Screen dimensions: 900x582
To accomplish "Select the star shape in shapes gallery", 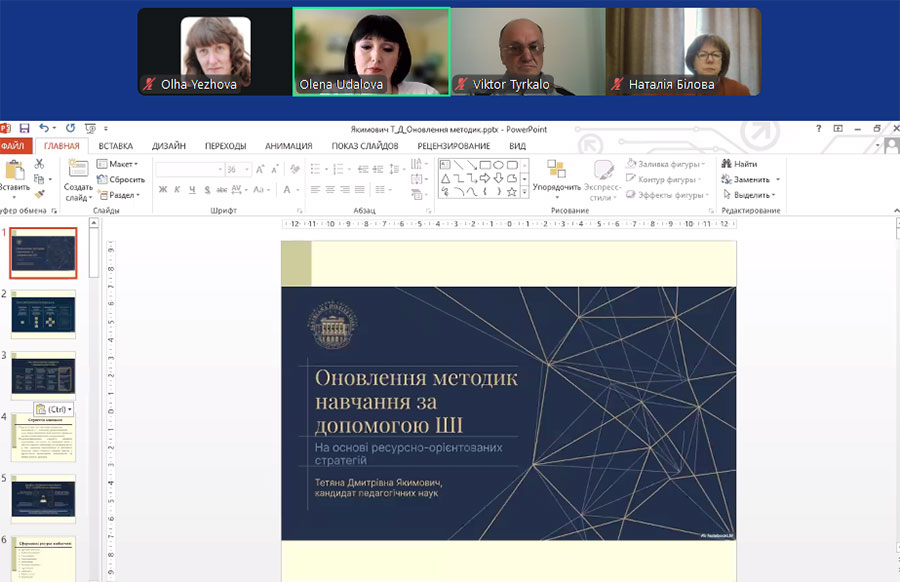I will pos(511,191).
